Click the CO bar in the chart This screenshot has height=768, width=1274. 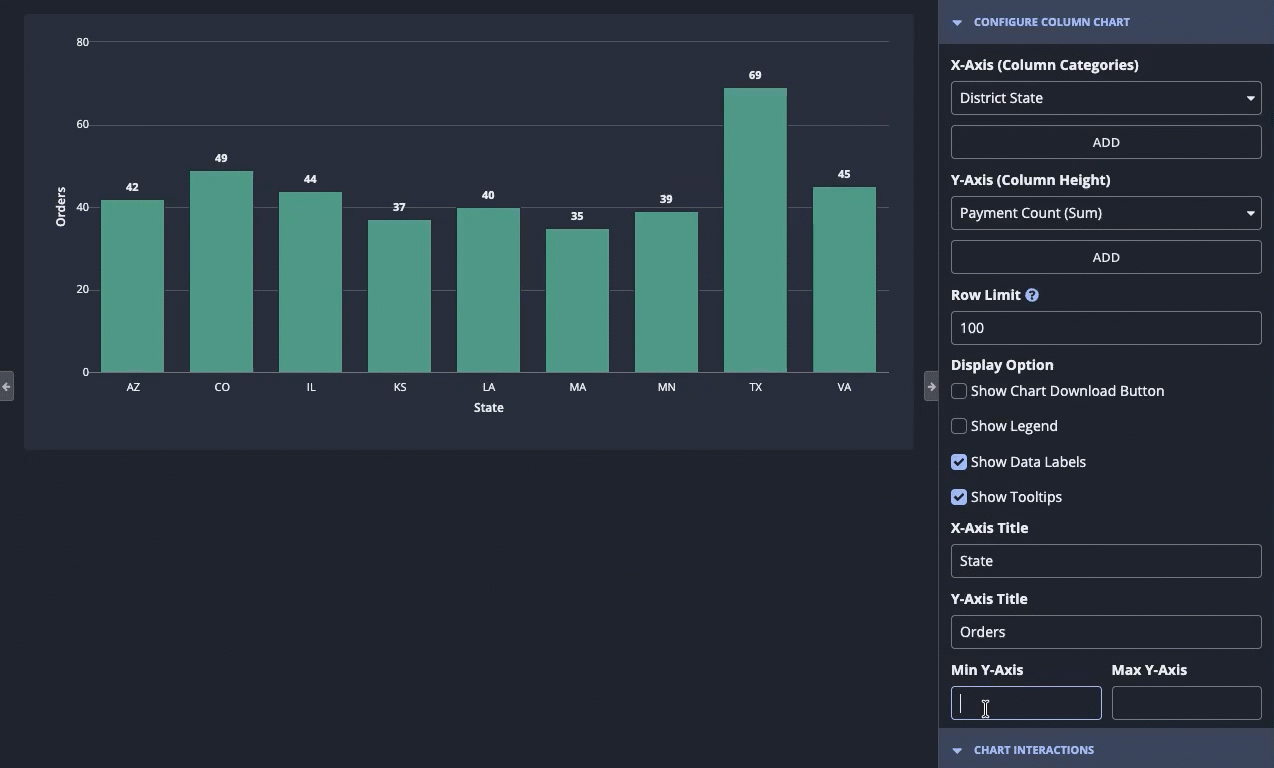[x=221, y=271]
